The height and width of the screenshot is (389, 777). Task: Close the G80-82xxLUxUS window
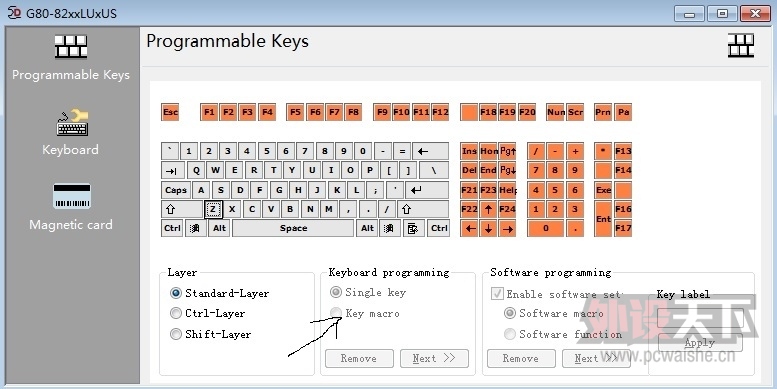tap(755, 13)
